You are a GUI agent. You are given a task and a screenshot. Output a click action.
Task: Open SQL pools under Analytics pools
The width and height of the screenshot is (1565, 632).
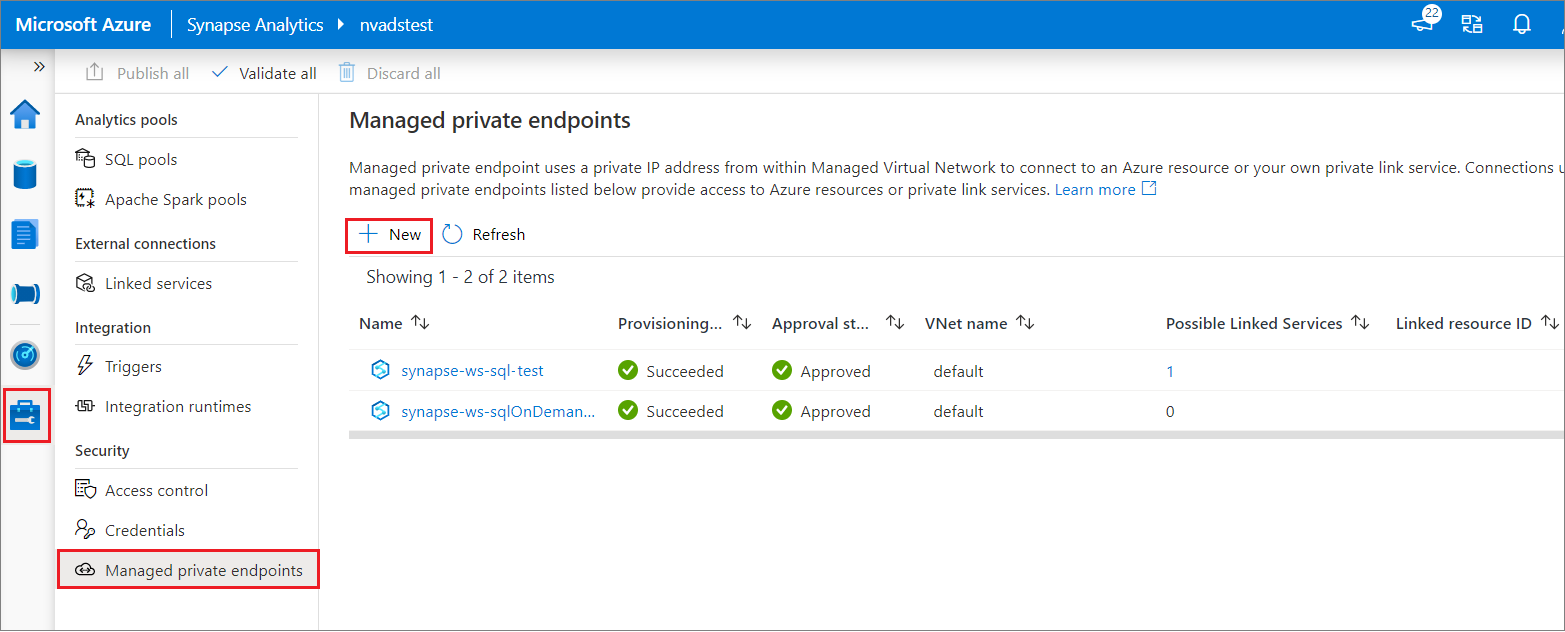(x=140, y=158)
